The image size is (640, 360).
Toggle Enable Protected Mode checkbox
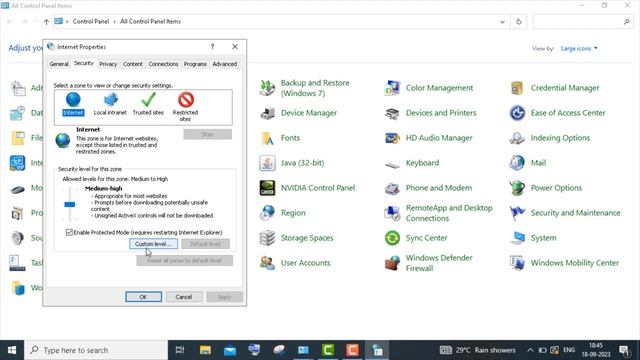[x=69, y=232]
